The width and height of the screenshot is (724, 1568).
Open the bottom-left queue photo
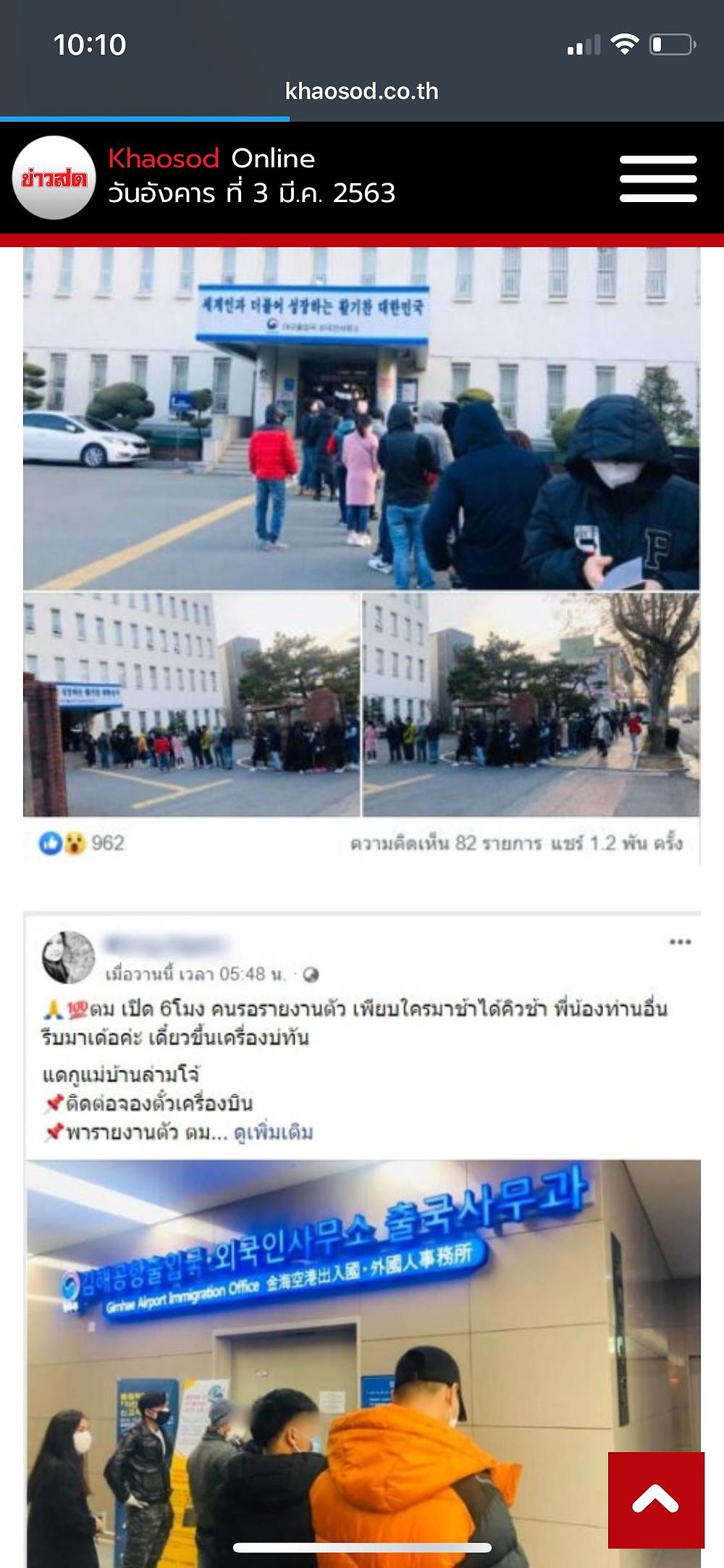point(191,705)
